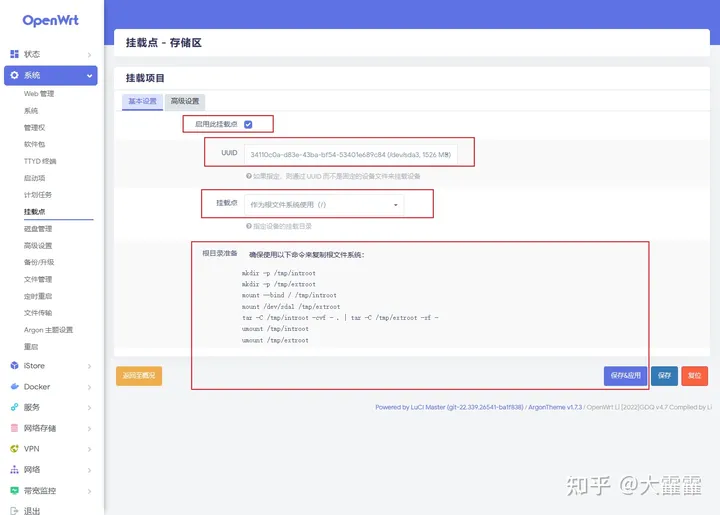Open the 挂载点 mount point dropdown
Image resolution: width=720 pixels, height=515 pixels.
click(x=323, y=204)
